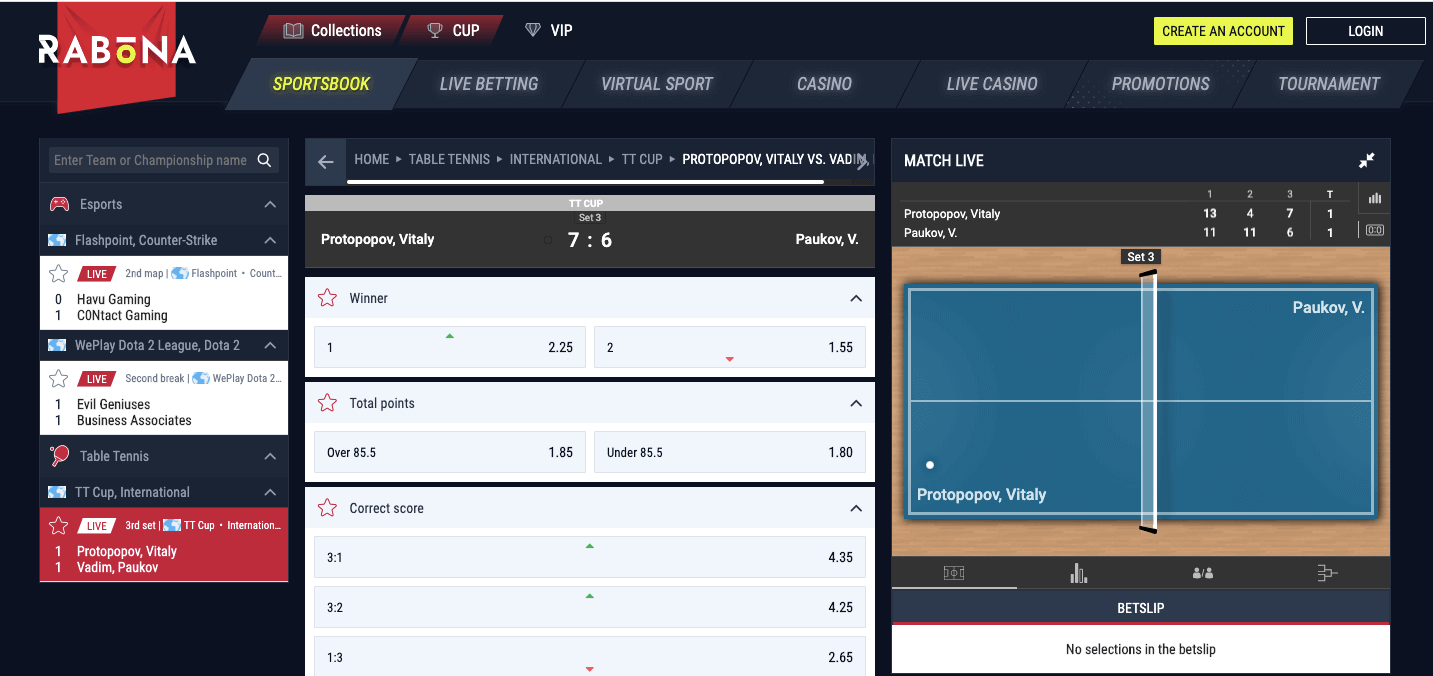
Task: Click the Login button
Action: 1365,31
